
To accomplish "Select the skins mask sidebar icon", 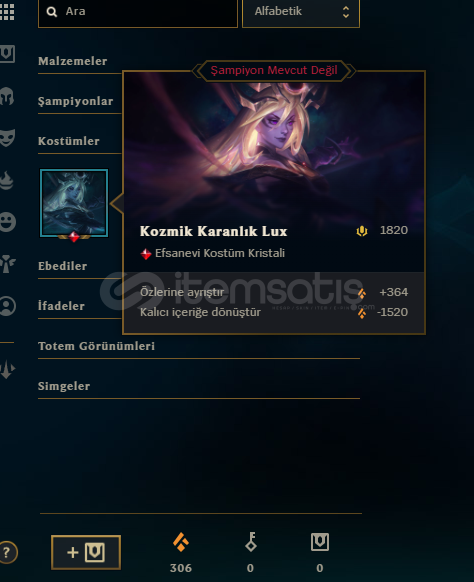I will [7, 138].
